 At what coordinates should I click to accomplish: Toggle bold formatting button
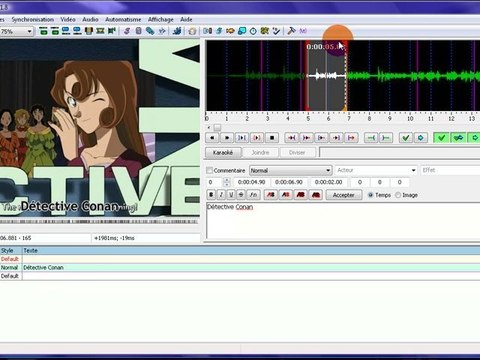tap(211, 195)
